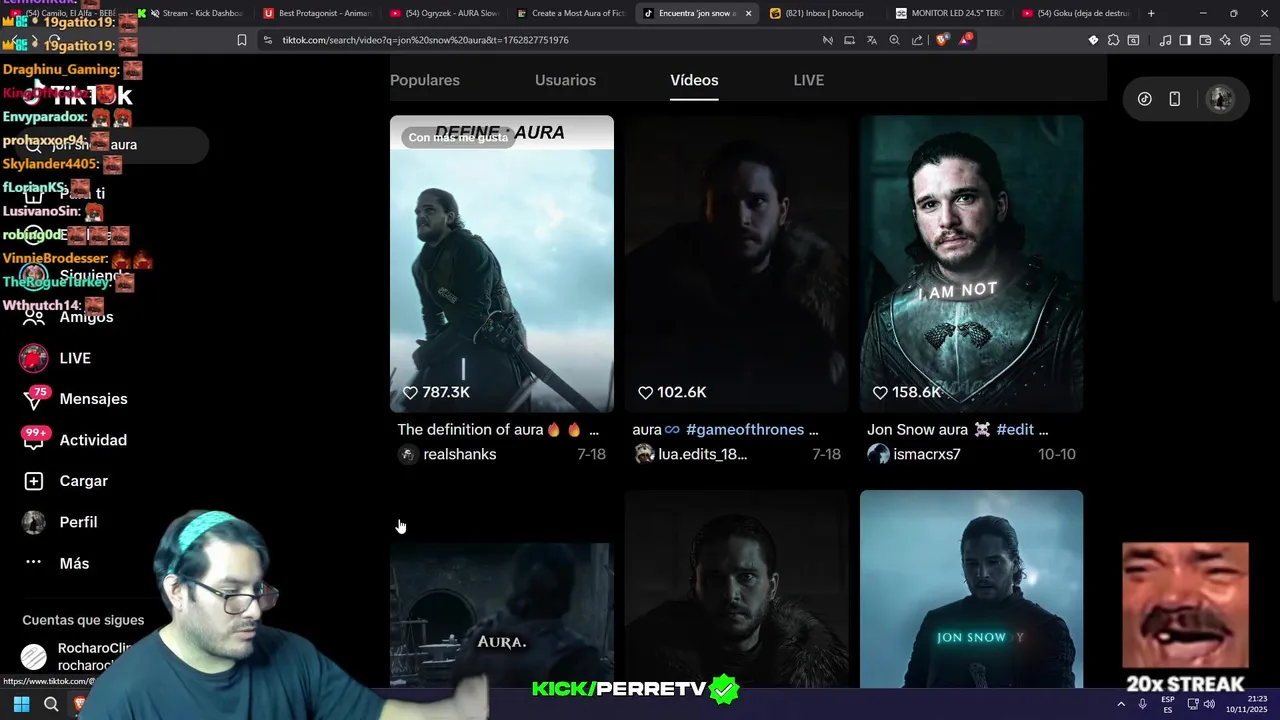
Task: Switch to Goku YouTube browser tab
Action: (1076, 13)
